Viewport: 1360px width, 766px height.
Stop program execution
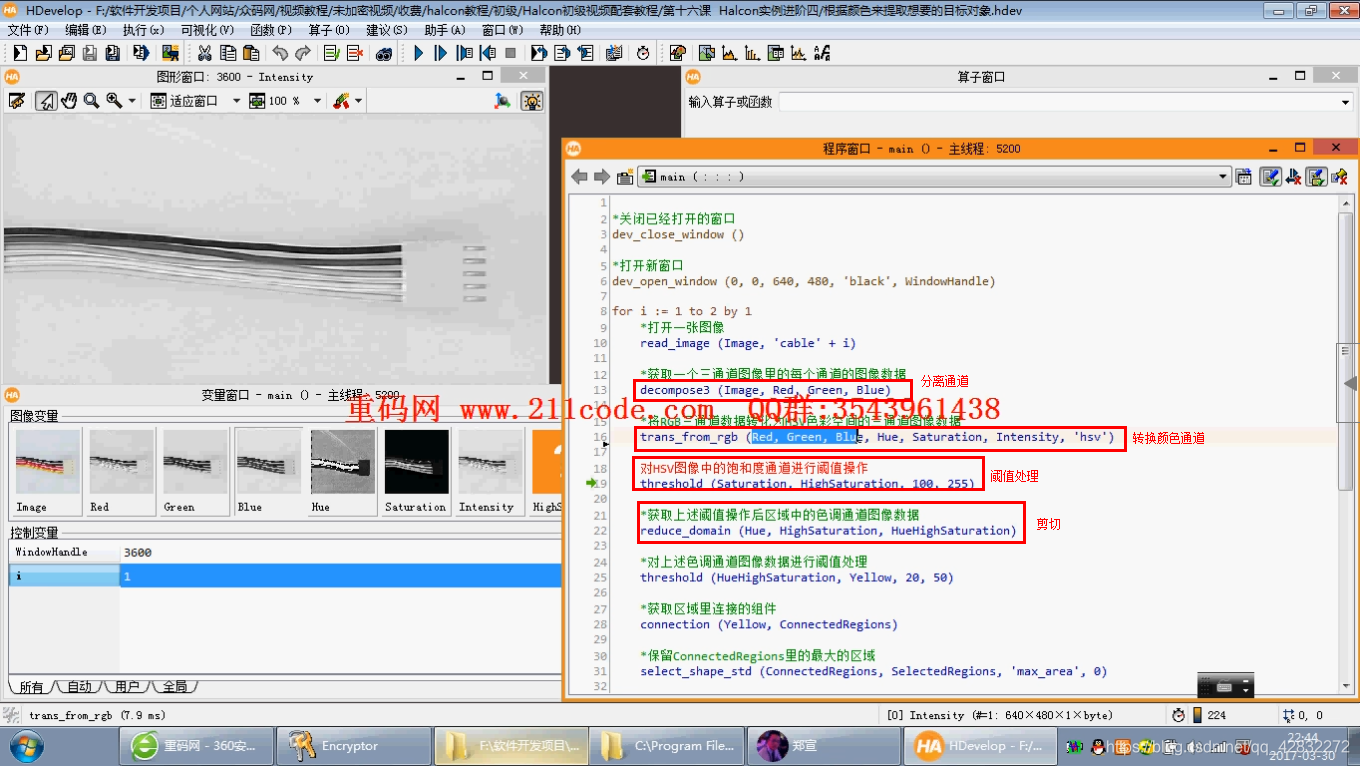click(x=510, y=53)
